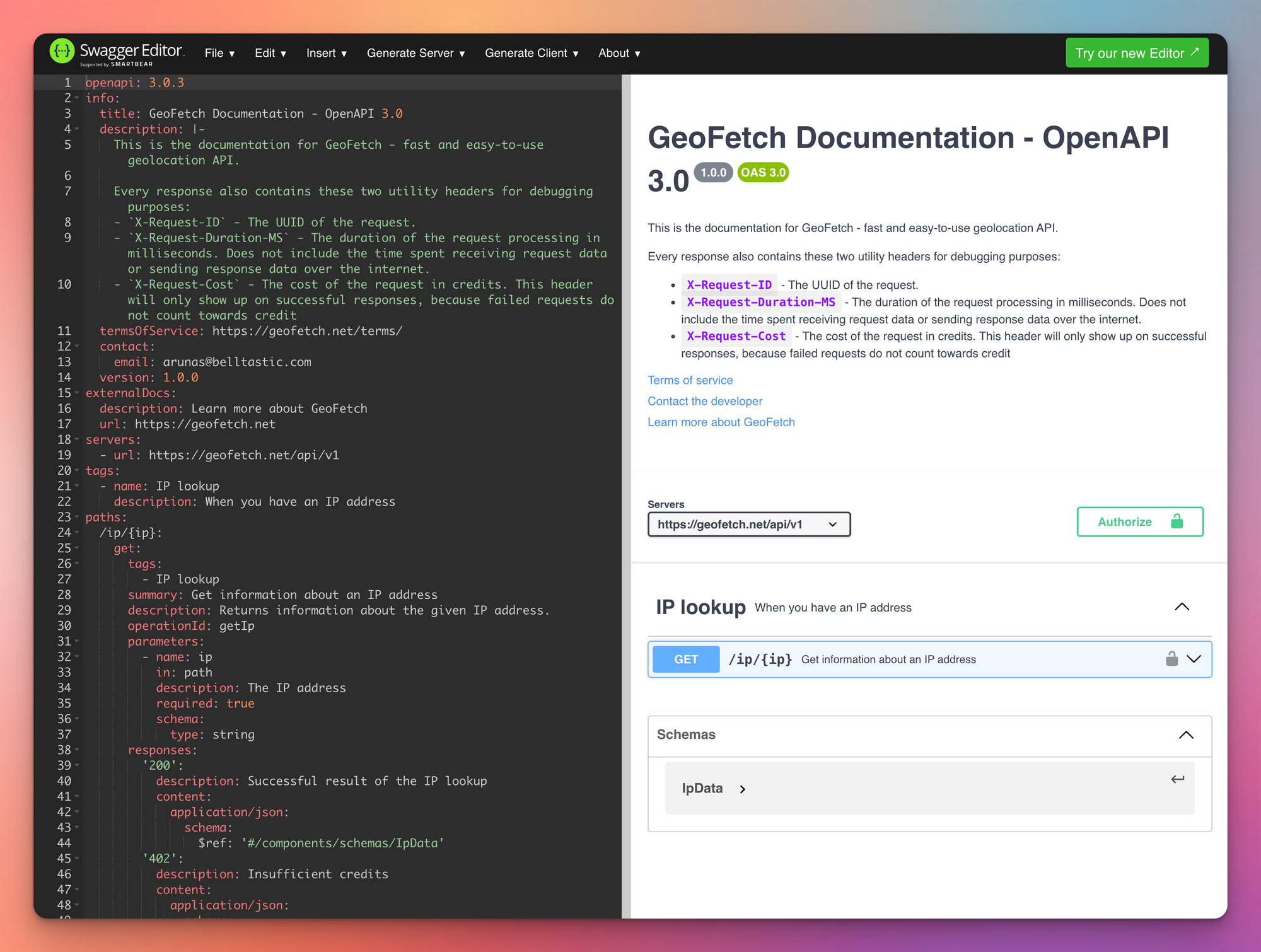Open the Generate Client menu
The image size is (1261, 952).
tap(532, 54)
